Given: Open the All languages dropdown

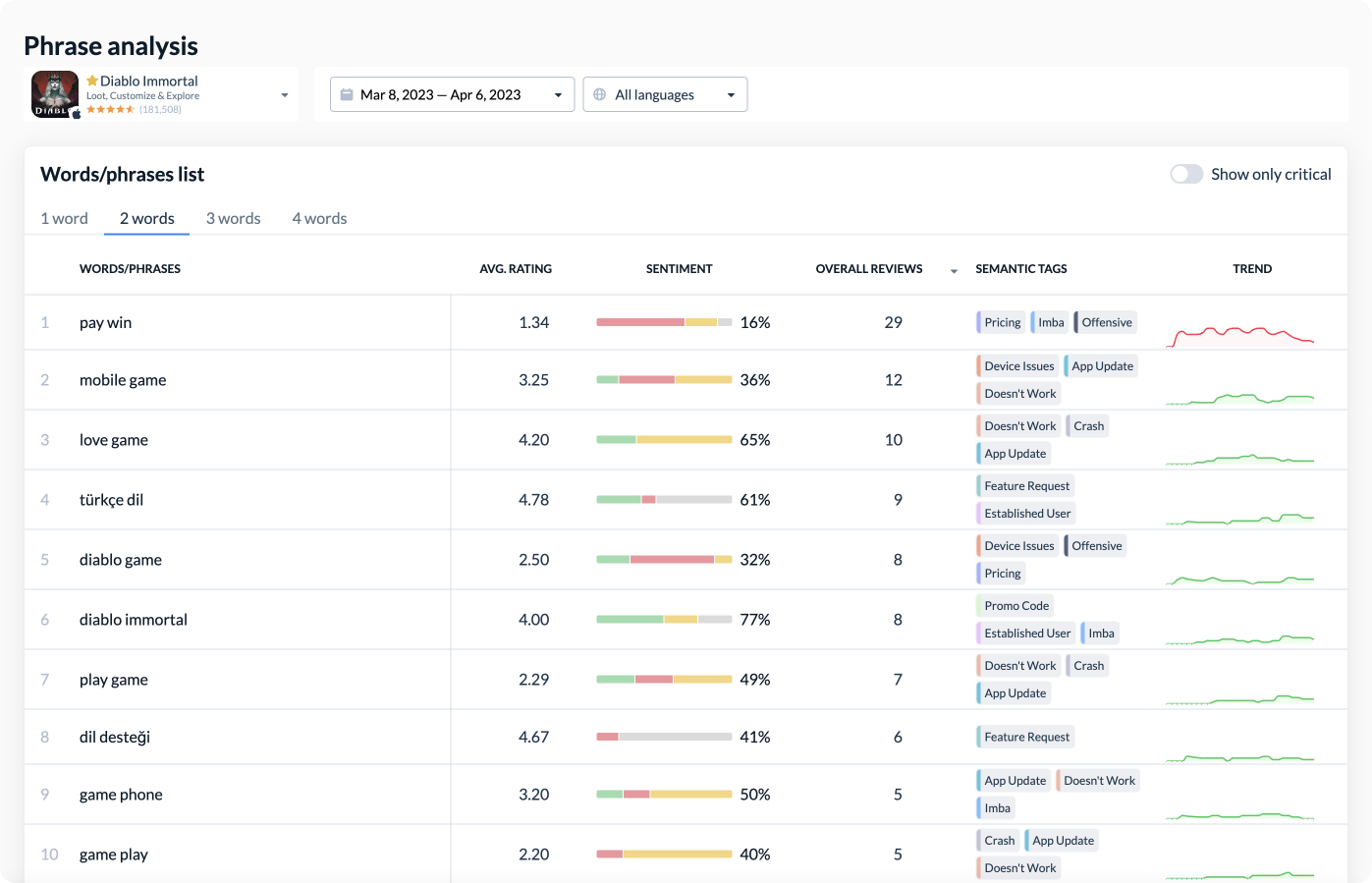Looking at the screenshot, I should tap(730, 93).
